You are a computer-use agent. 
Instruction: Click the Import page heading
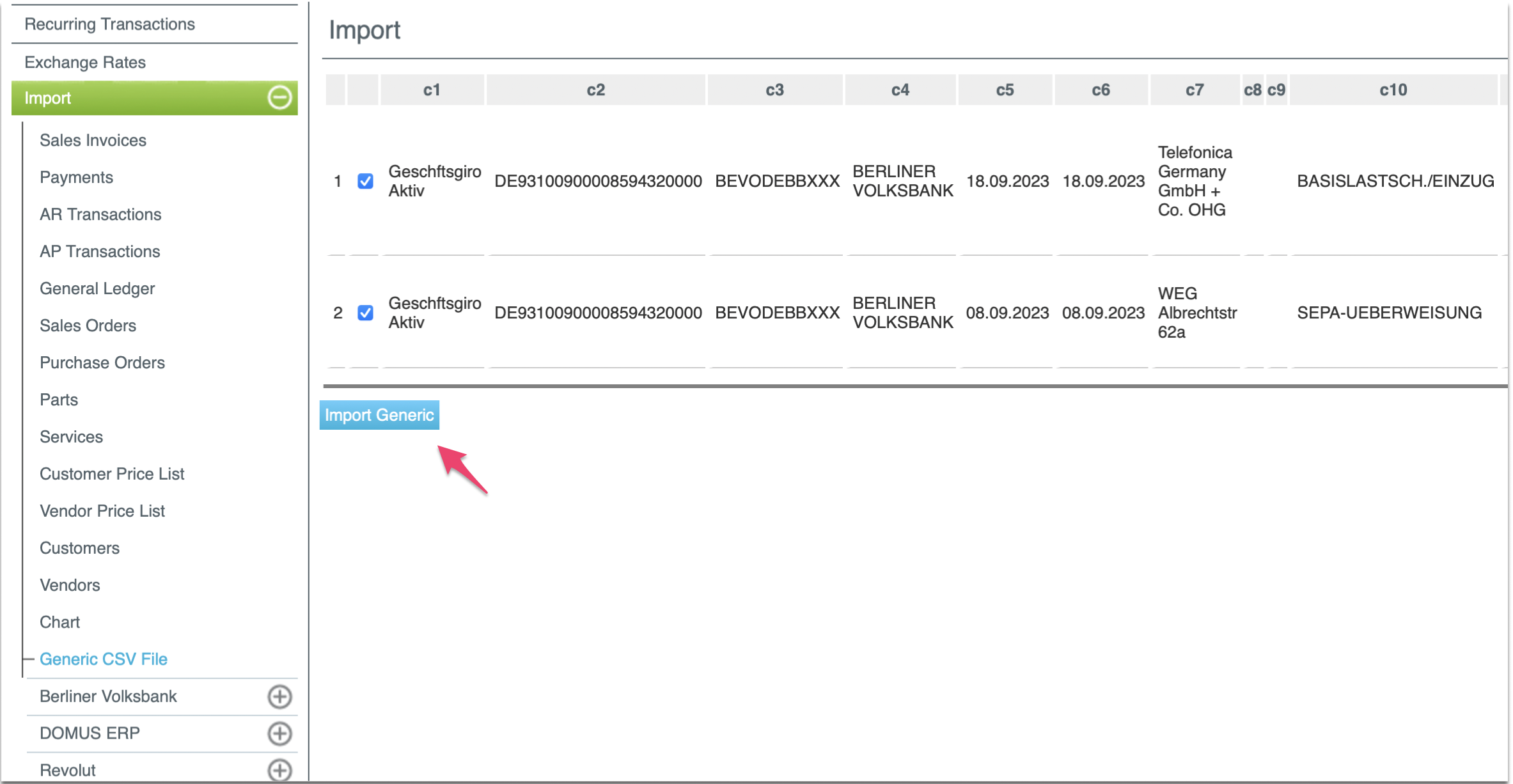click(x=365, y=30)
